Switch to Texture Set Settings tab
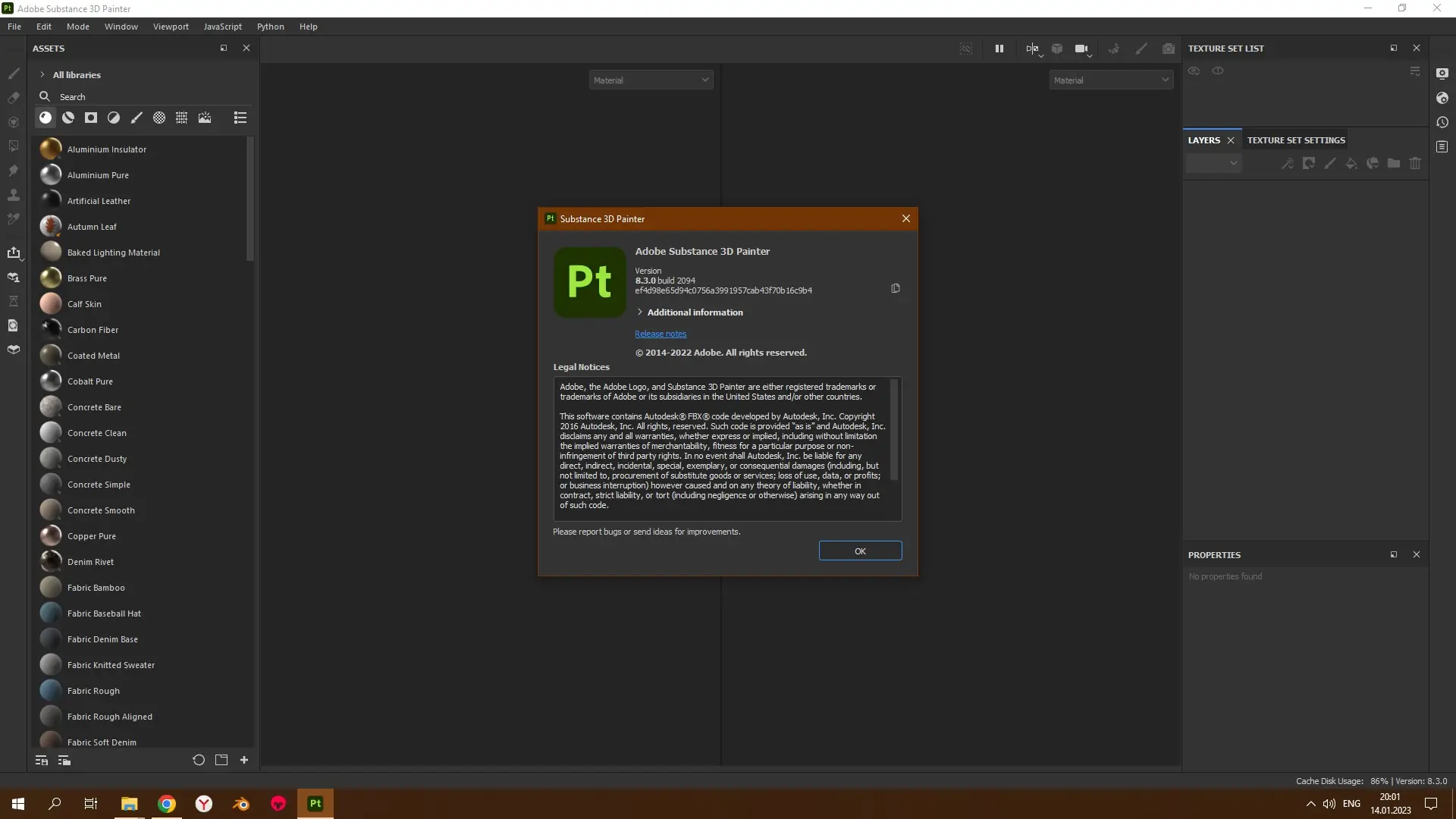 [x=1296, y=140]
